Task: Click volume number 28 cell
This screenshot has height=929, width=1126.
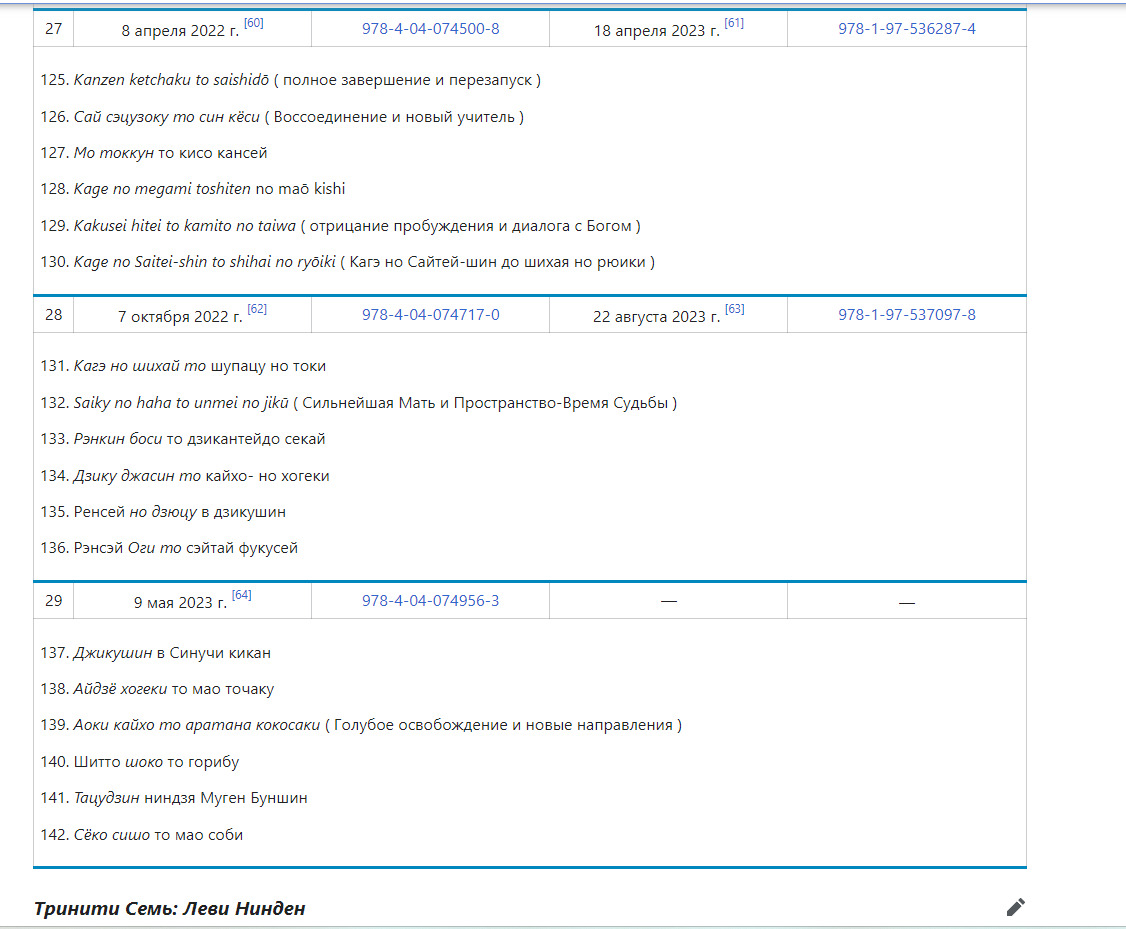Action: [54, 315]
